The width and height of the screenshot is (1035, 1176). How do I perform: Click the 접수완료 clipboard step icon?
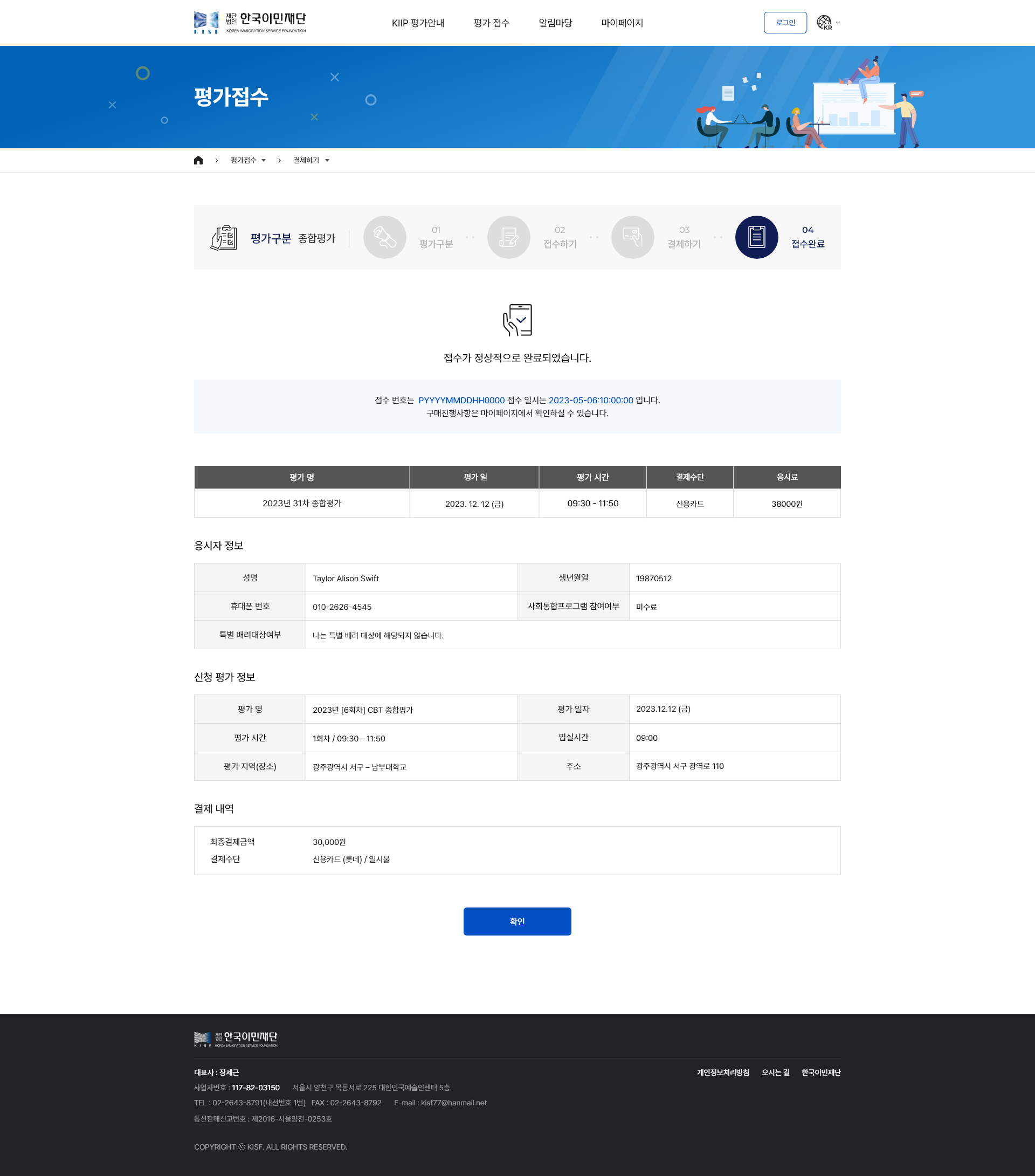pos(756,237)
